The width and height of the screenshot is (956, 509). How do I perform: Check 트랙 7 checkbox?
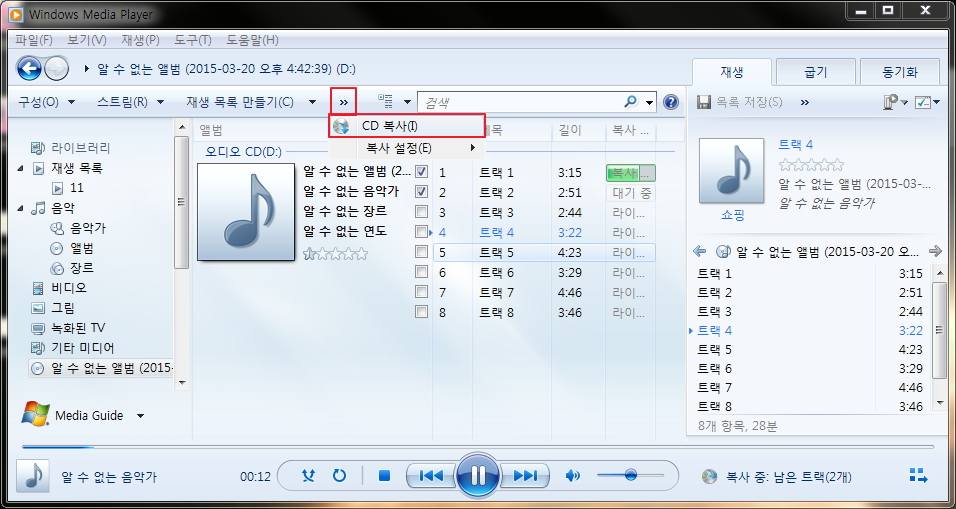point(421,291)
